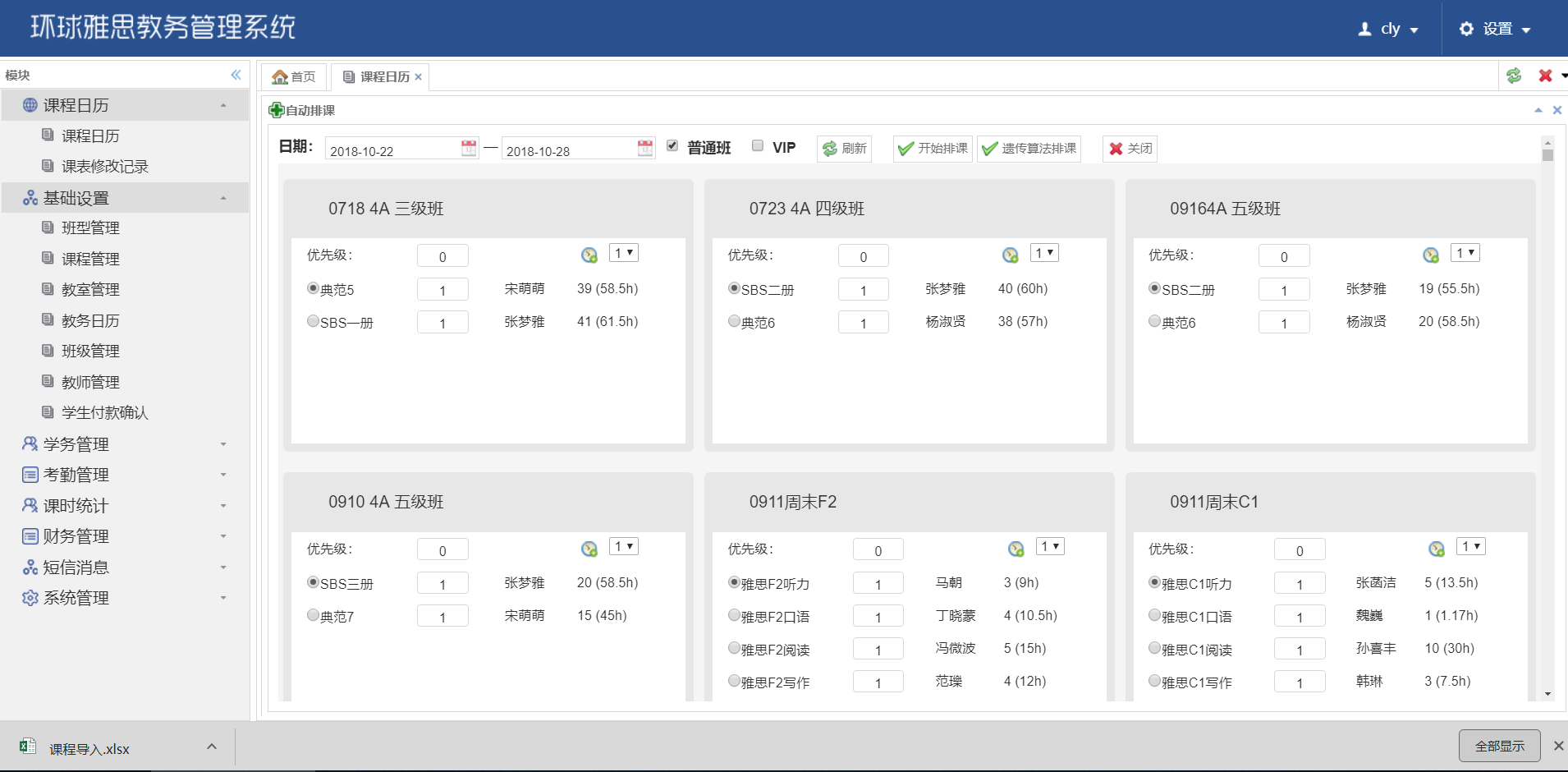Viewport: 1568px width, 772px height.
Task: Open the end date calendar picker icon
Action: click(645, 148)
